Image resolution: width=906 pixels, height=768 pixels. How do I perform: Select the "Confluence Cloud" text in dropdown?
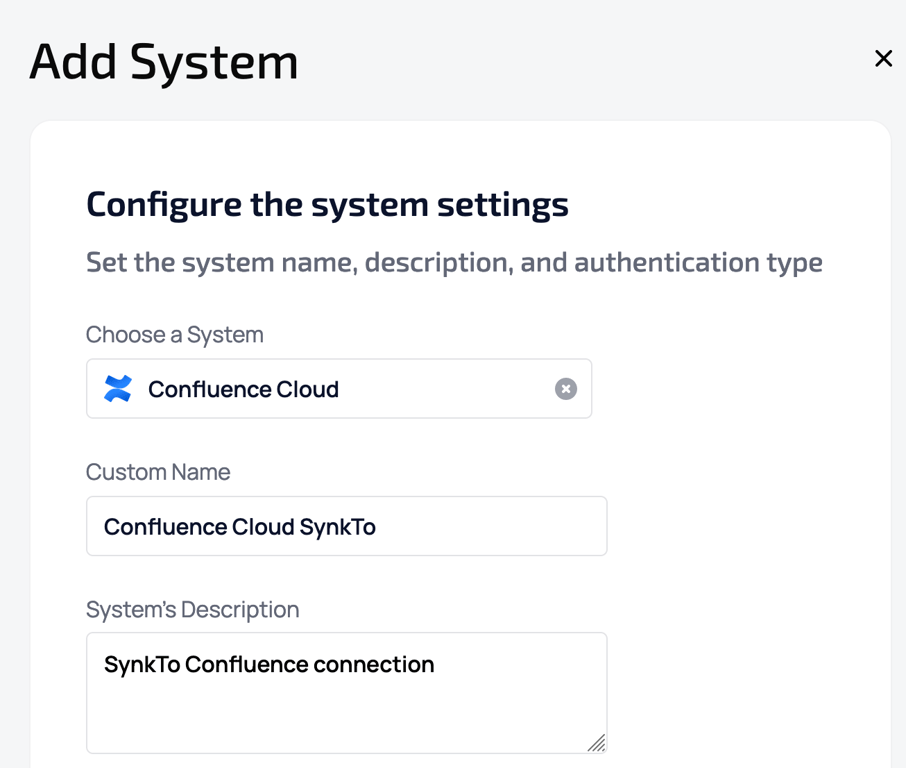(x=243, y=389)
